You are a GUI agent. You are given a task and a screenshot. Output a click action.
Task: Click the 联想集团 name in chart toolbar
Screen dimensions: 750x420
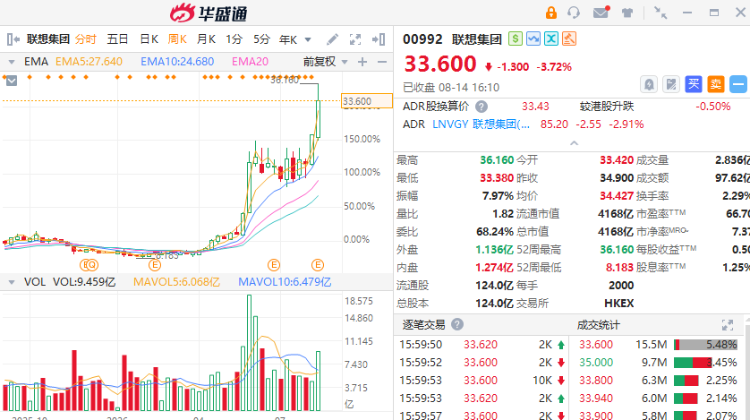click(48, 39)
